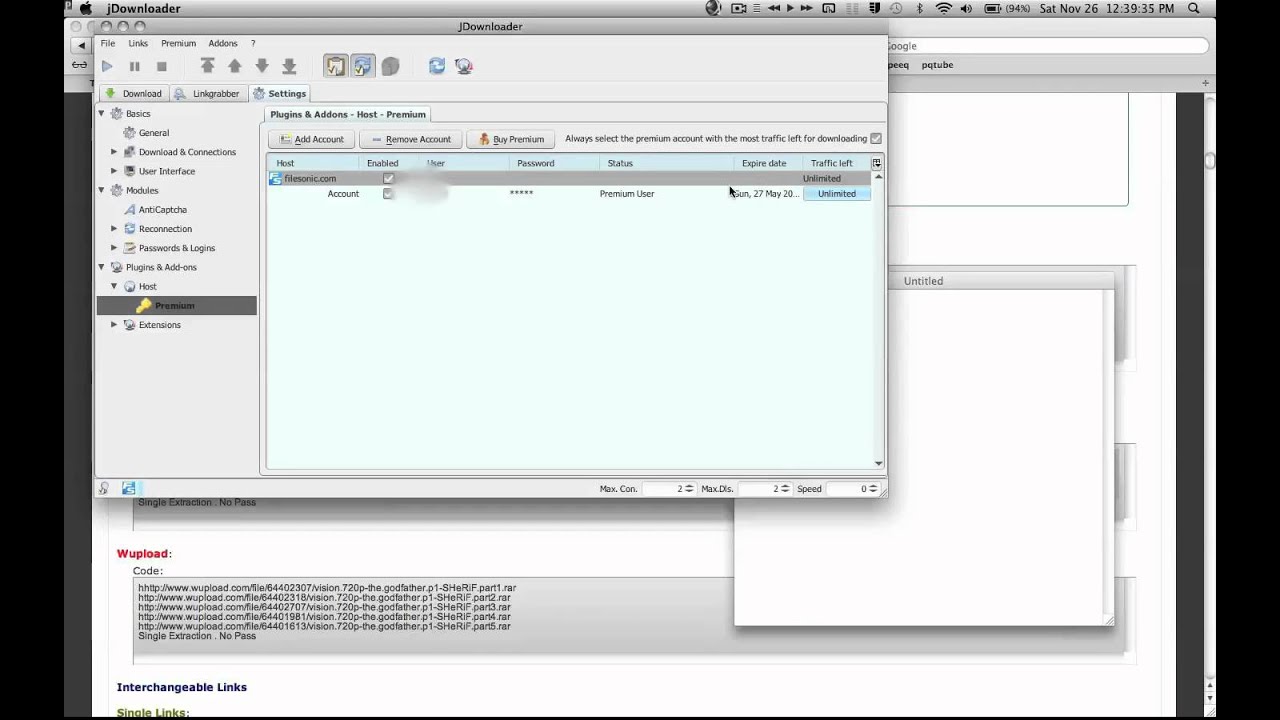The height and width of the screenshot is (720, 1280).
Task: Click the Interchangeable Links heading
Action: (181, 687)
